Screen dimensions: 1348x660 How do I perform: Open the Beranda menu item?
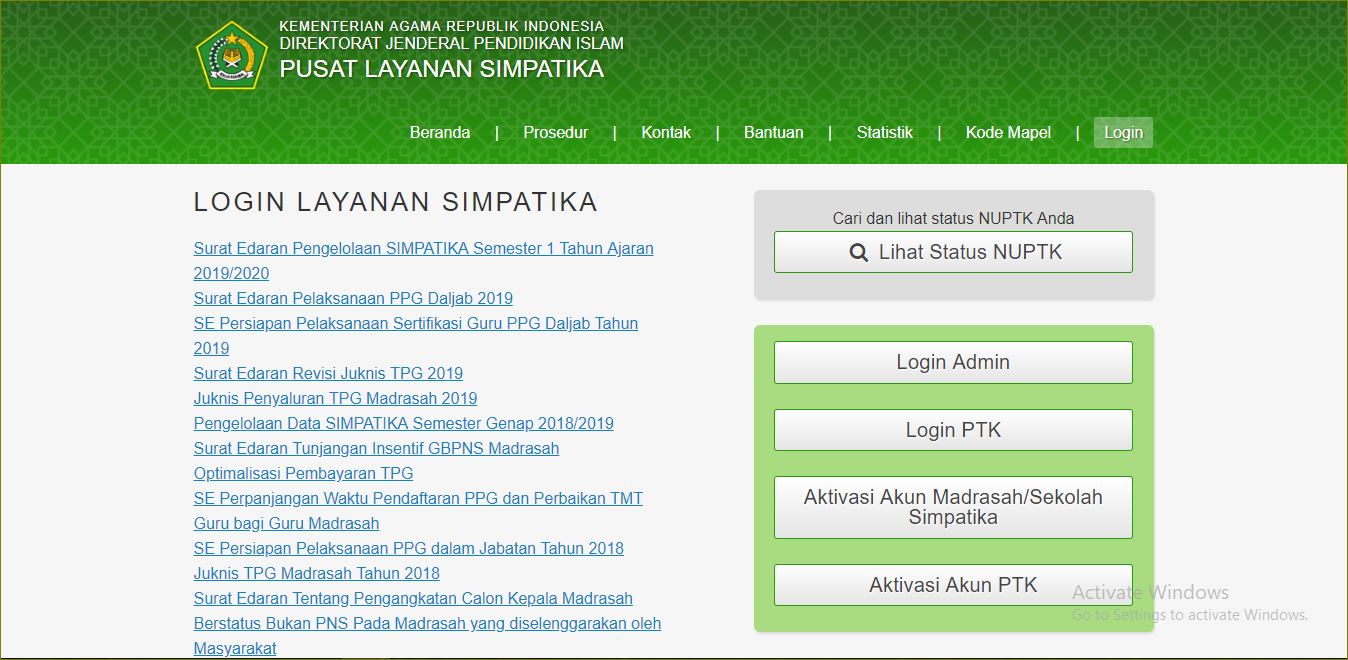click(440, 132)
